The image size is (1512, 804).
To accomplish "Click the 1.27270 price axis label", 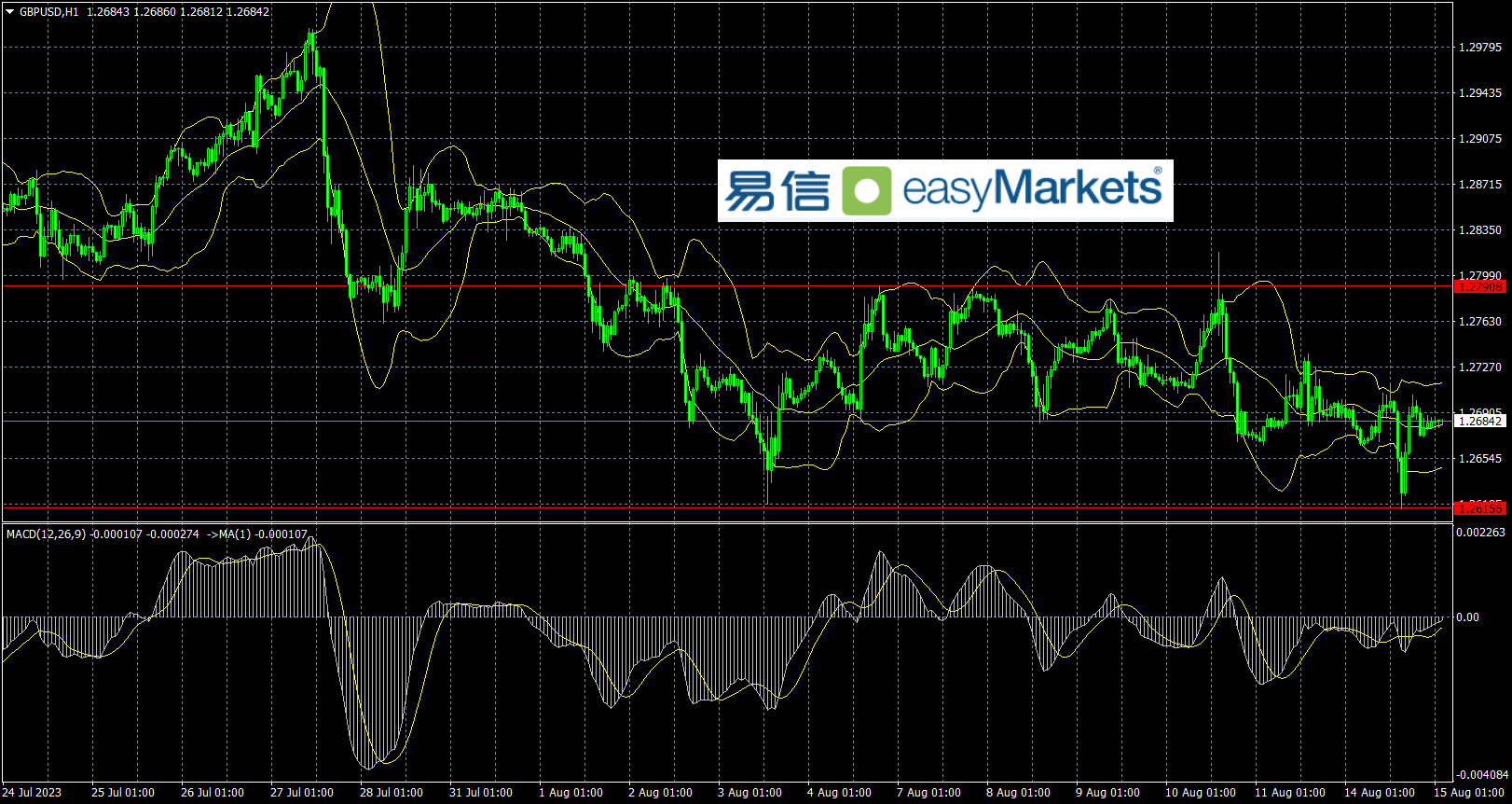I will click(1480, 367).
